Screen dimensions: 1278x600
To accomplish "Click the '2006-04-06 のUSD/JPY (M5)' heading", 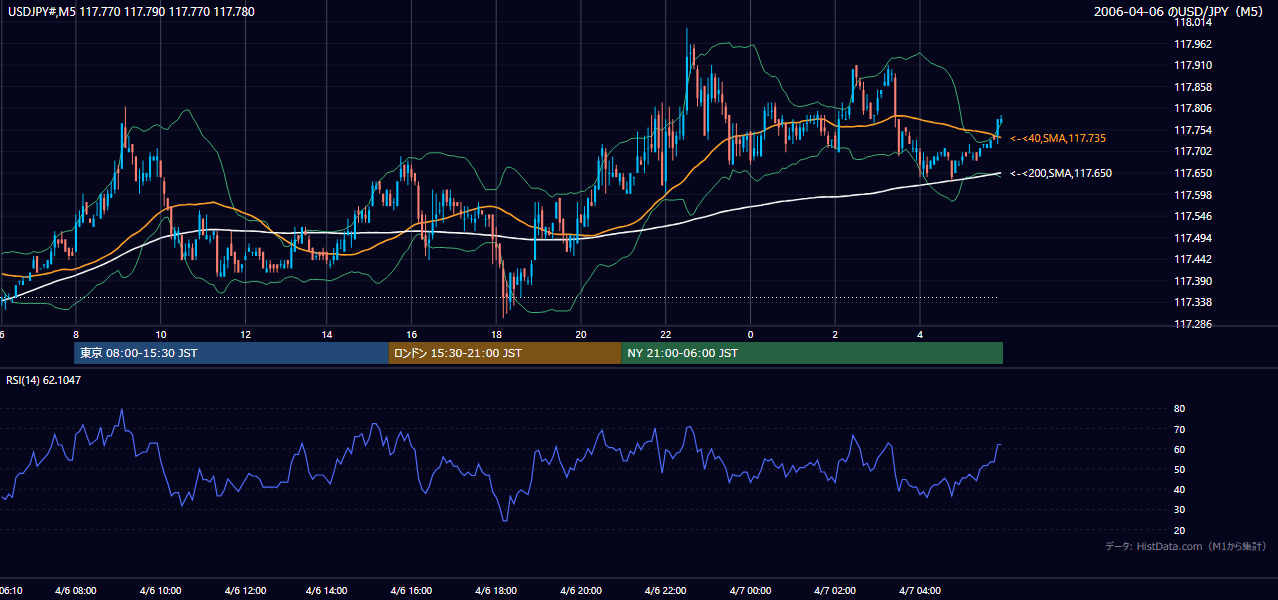I will pos(1180,12).
